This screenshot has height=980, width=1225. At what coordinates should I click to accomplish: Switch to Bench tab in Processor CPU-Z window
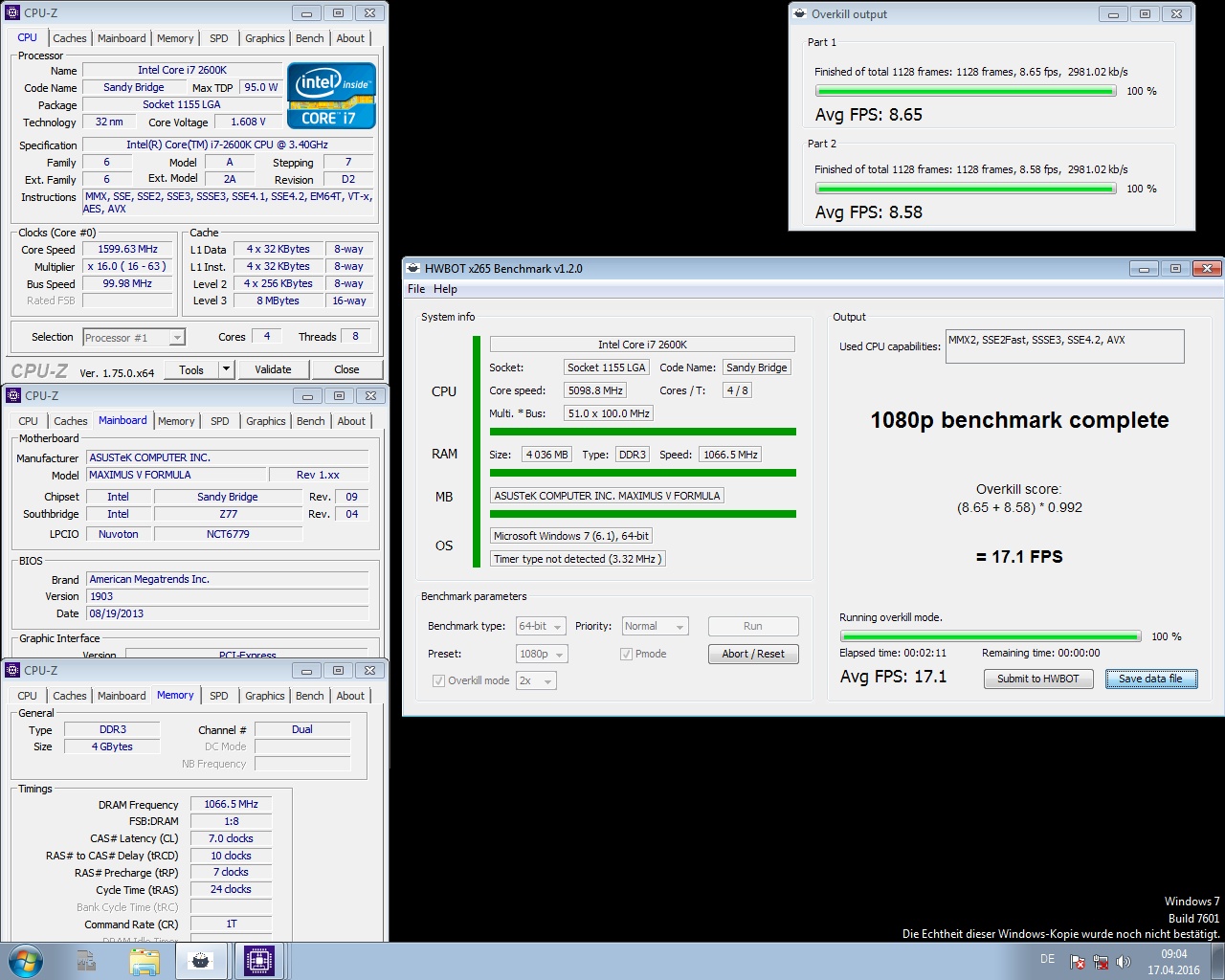(x=309, y=38)
